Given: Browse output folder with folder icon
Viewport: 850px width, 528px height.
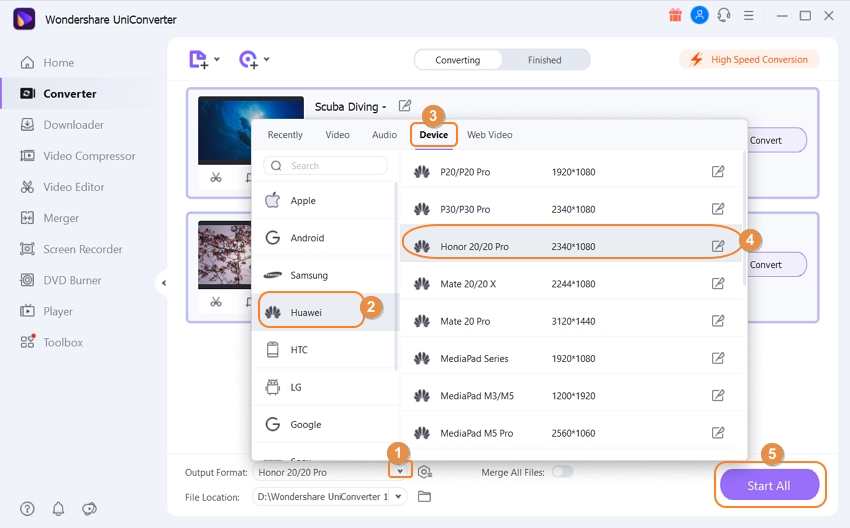Looking at the screenshot, I should tap(424, 497).
